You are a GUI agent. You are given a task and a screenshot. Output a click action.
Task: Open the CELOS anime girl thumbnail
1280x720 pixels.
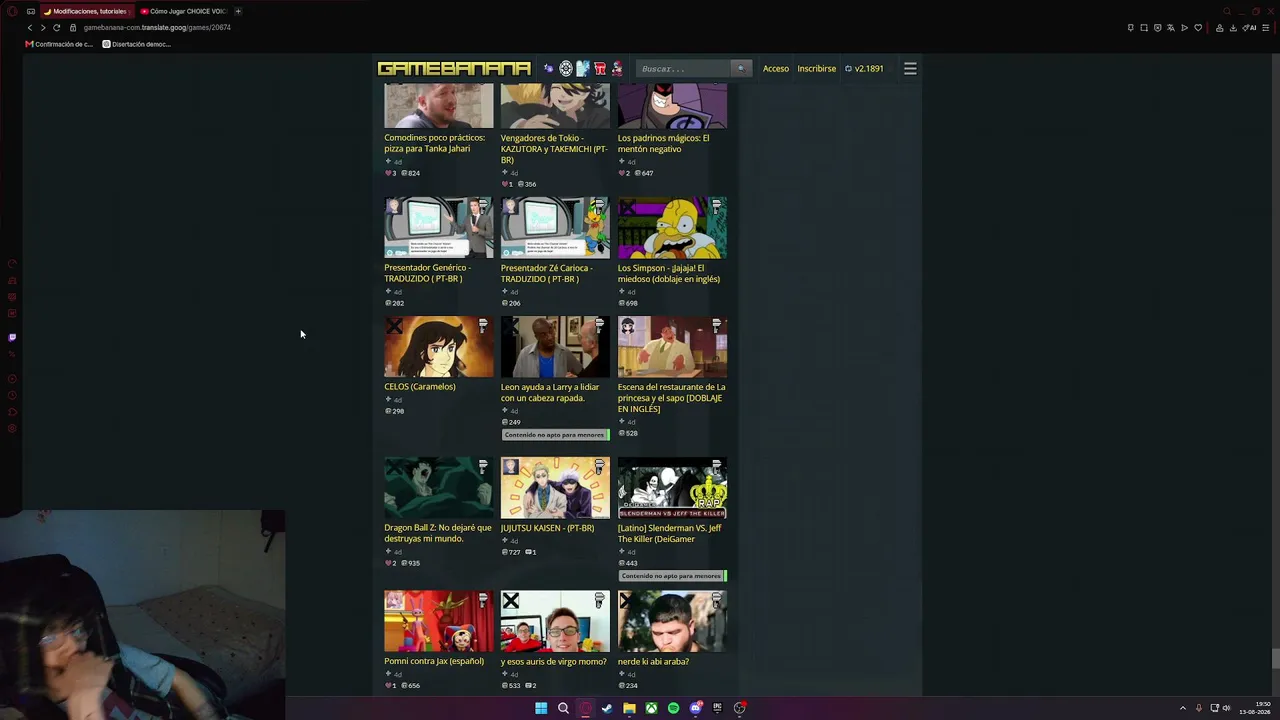tap(439, 347)
